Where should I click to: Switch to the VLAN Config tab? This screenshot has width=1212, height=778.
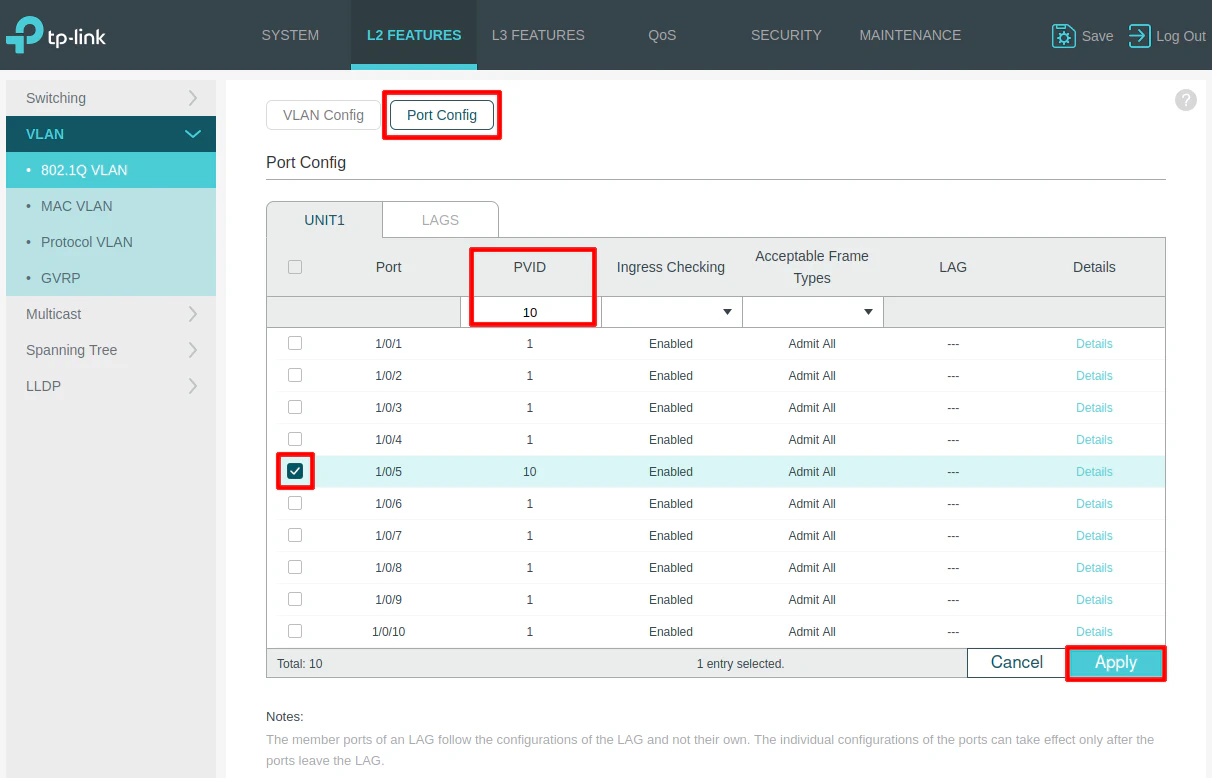(x=323, y=115)
